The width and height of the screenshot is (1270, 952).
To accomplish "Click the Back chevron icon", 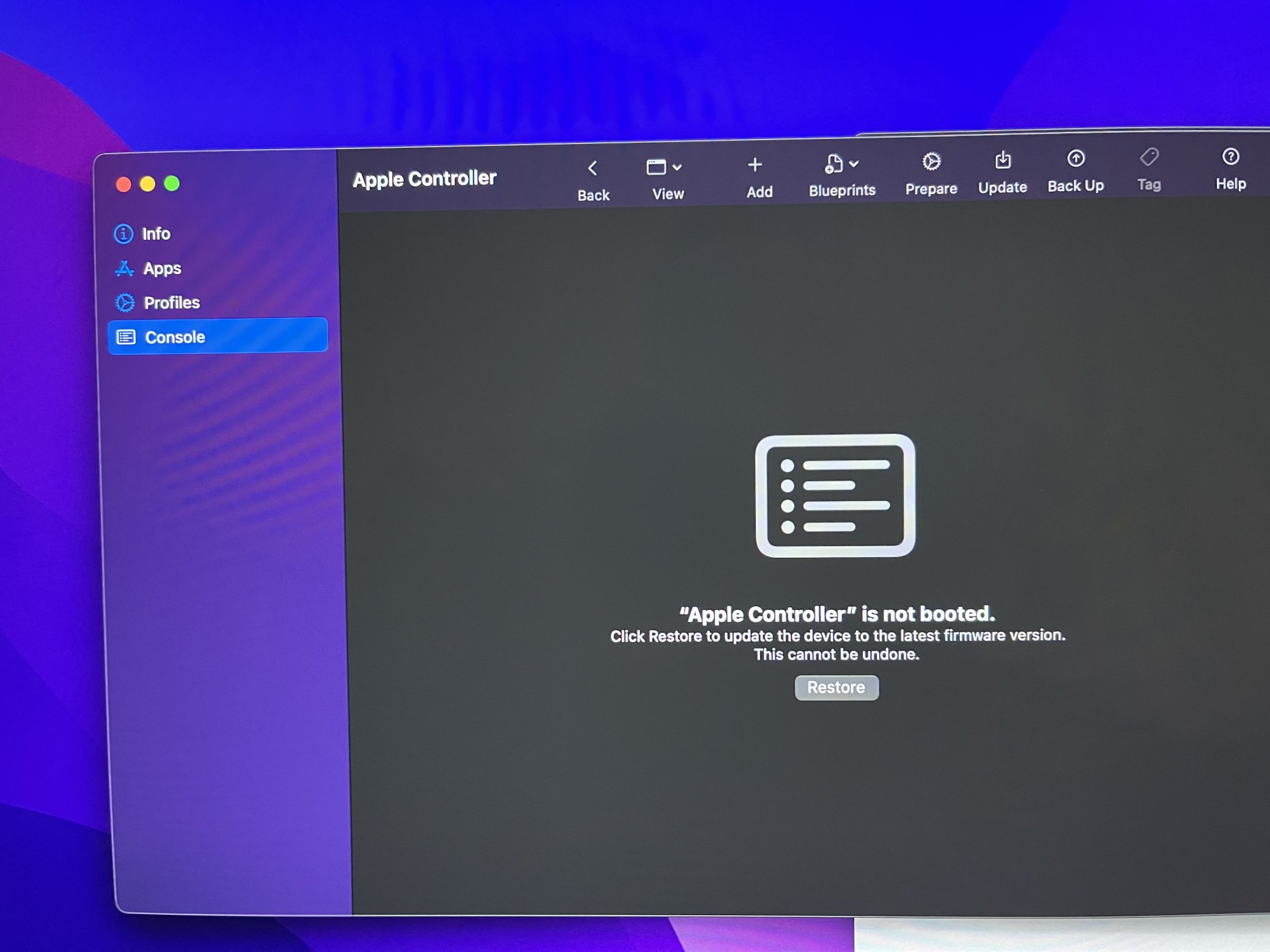I will point(592,168).
